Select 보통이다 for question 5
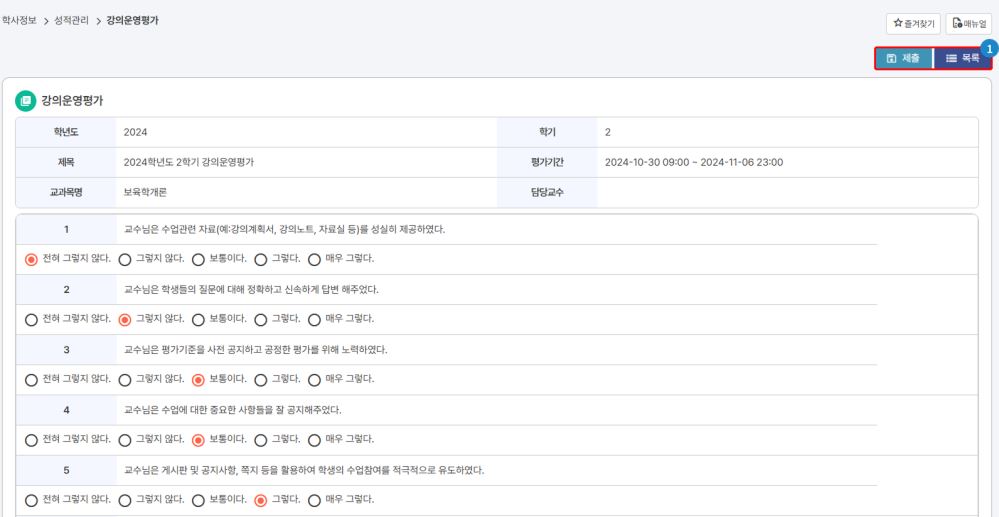This screenshot has height=517, width=999. [198, 500]
